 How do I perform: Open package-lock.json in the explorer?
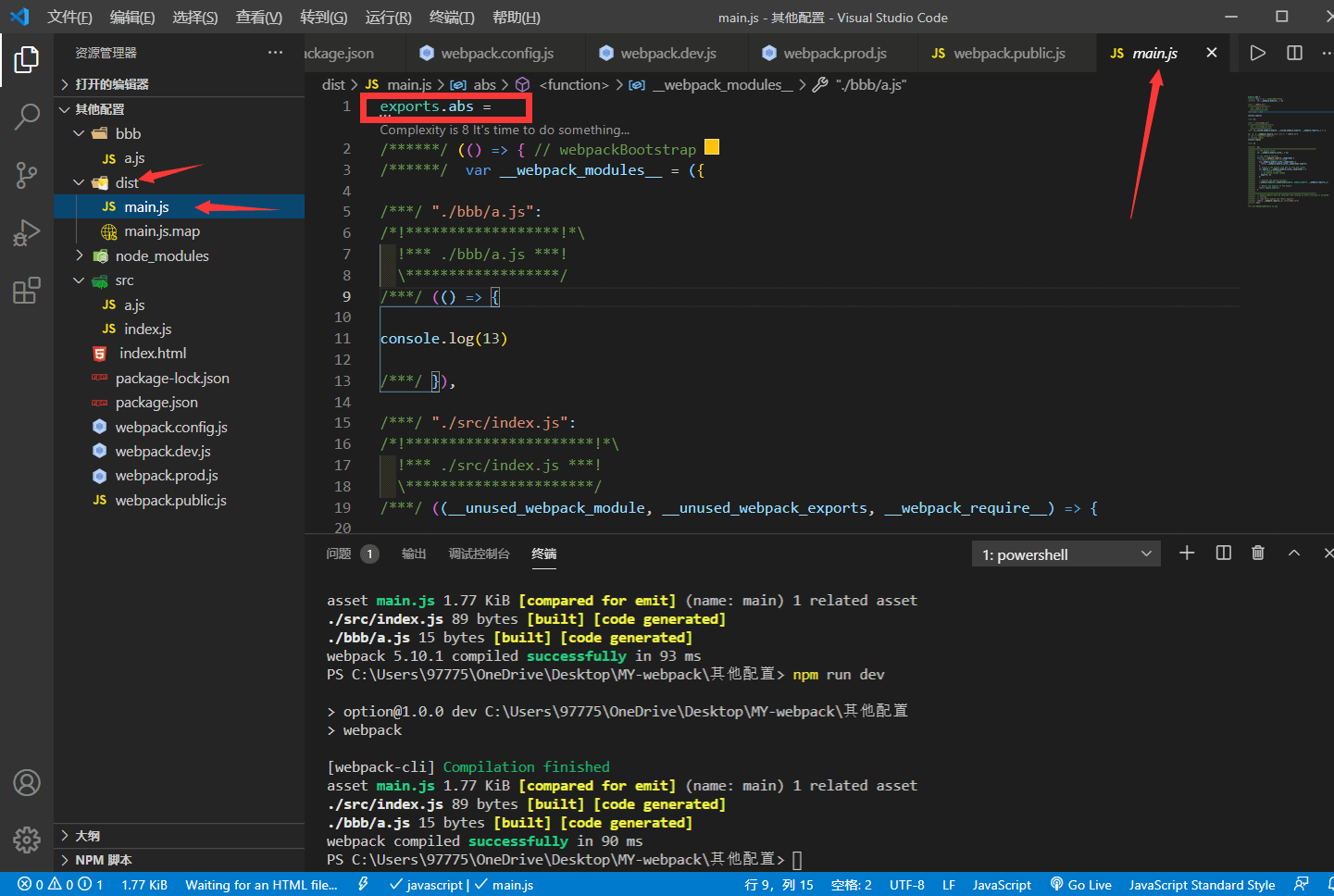coord(179,378)
